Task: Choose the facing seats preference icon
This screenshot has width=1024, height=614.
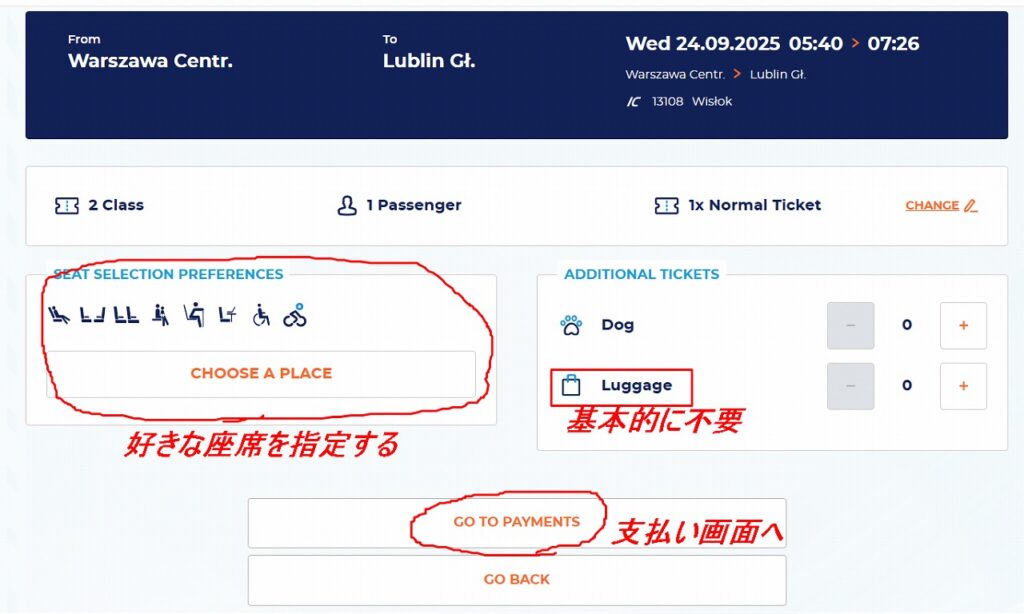Action: click(92, 316)
